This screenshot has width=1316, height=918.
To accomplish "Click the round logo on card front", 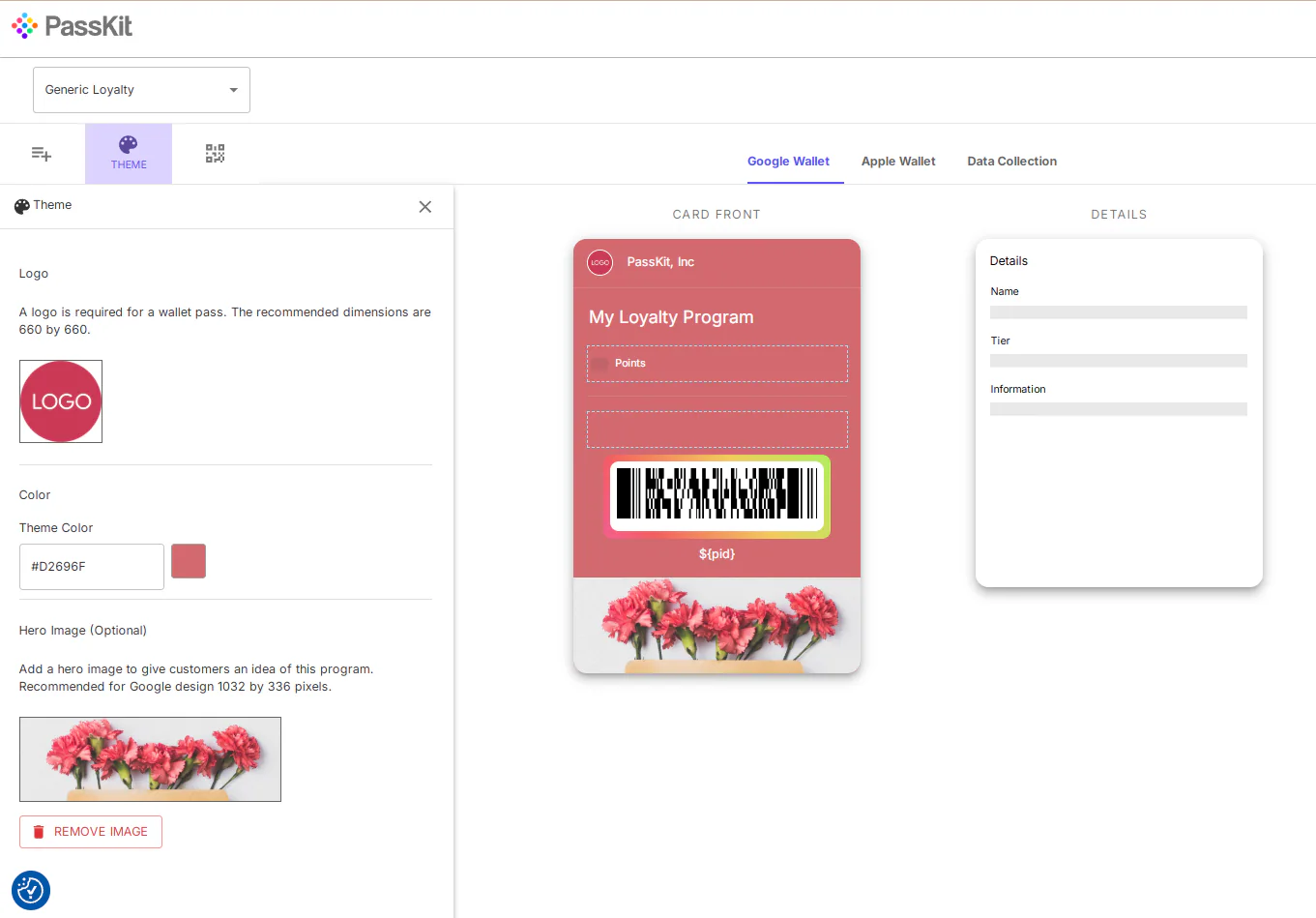I will coord(600,262).
